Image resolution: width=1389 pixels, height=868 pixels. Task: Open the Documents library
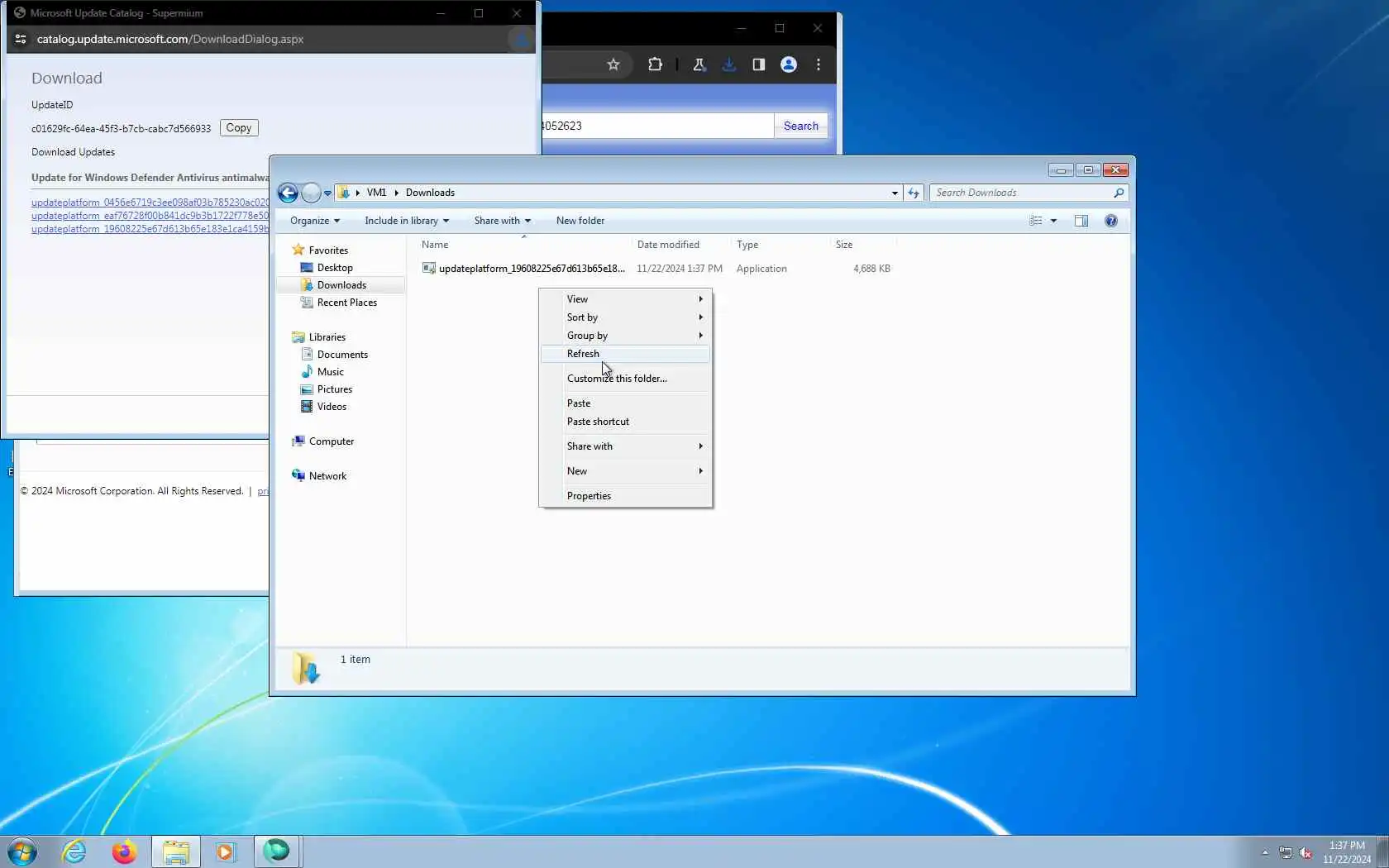tap(342, 355)
